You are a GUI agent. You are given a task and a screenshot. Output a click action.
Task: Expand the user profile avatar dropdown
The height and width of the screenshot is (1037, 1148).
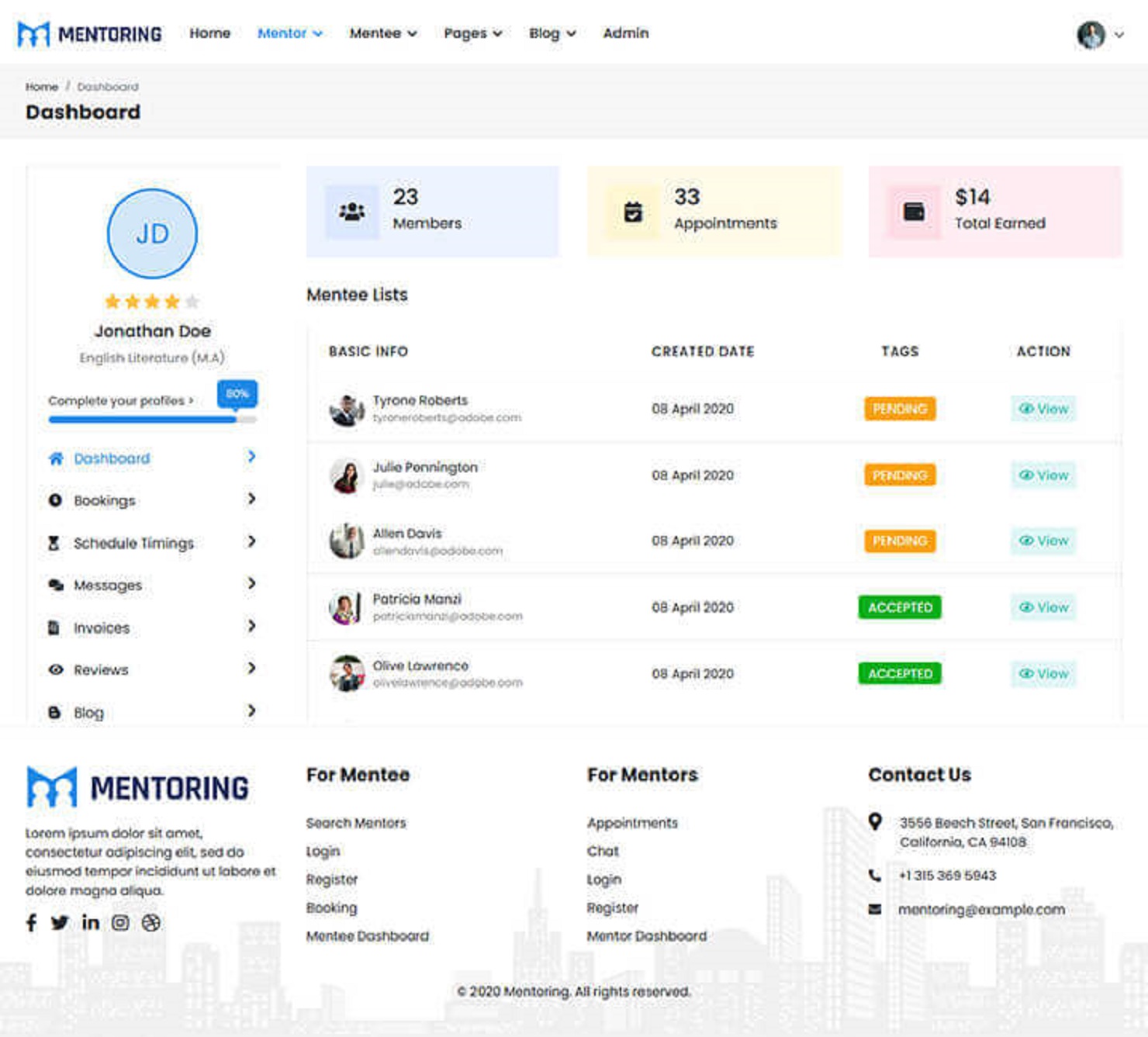(1092, 34)
